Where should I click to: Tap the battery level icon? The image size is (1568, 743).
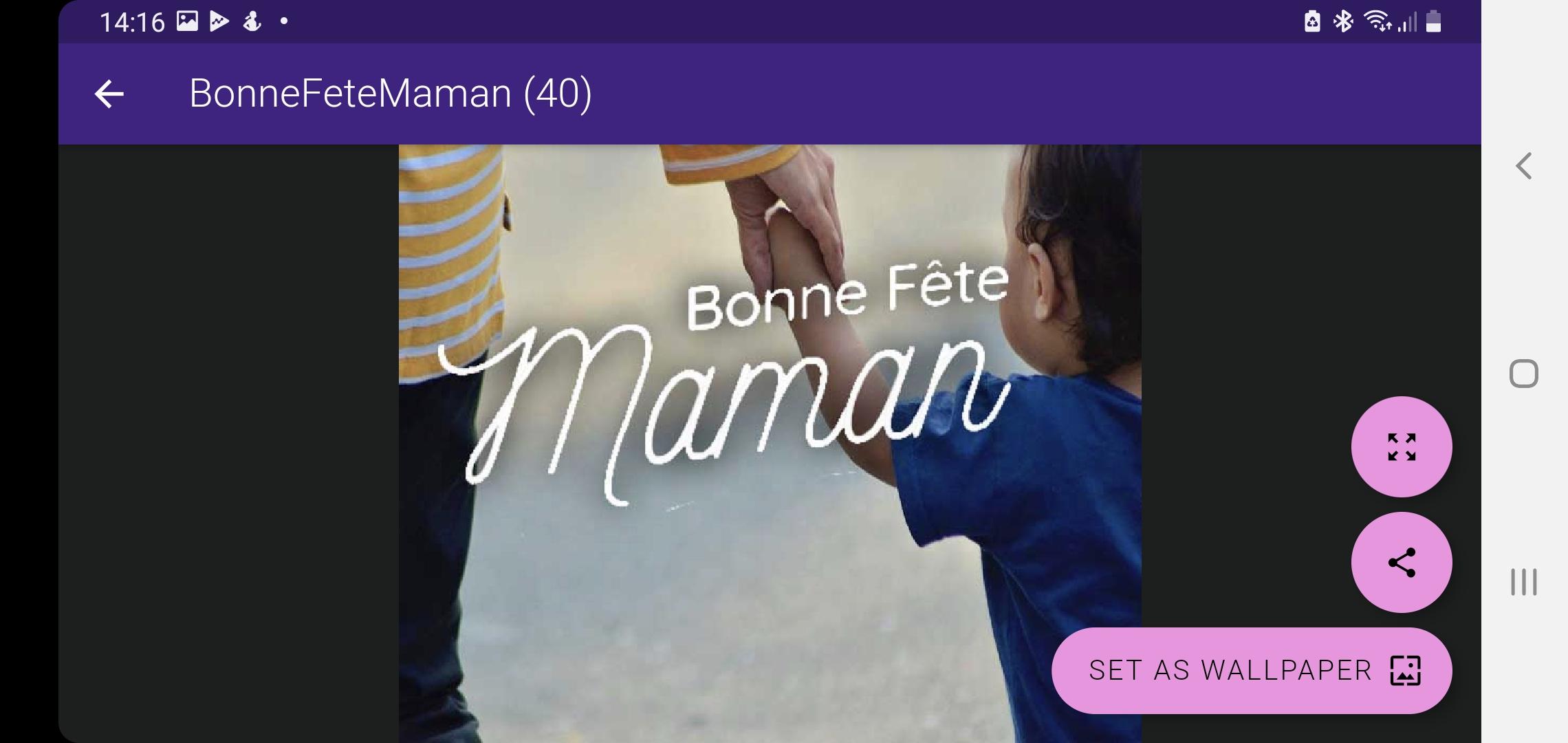click(1434, 21)
